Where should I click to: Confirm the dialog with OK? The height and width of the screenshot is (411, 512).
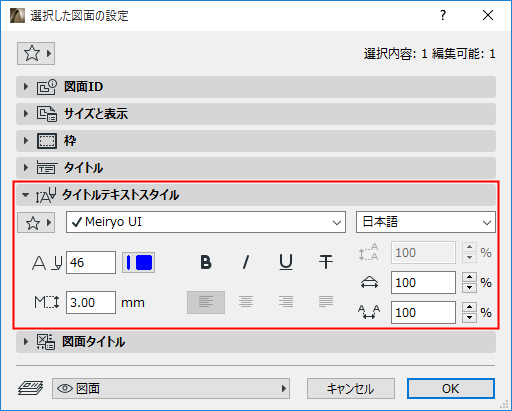[x=451, y=388]
